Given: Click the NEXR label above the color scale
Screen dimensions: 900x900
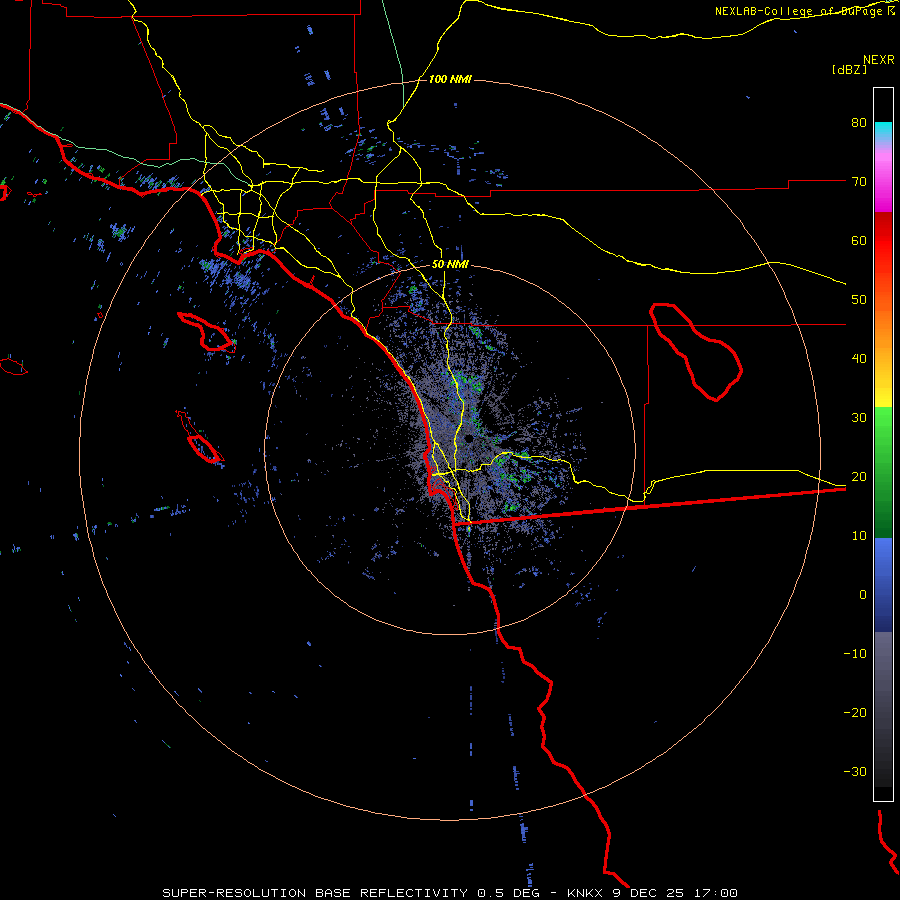Looking at the screenshot, I should (879, 60).
